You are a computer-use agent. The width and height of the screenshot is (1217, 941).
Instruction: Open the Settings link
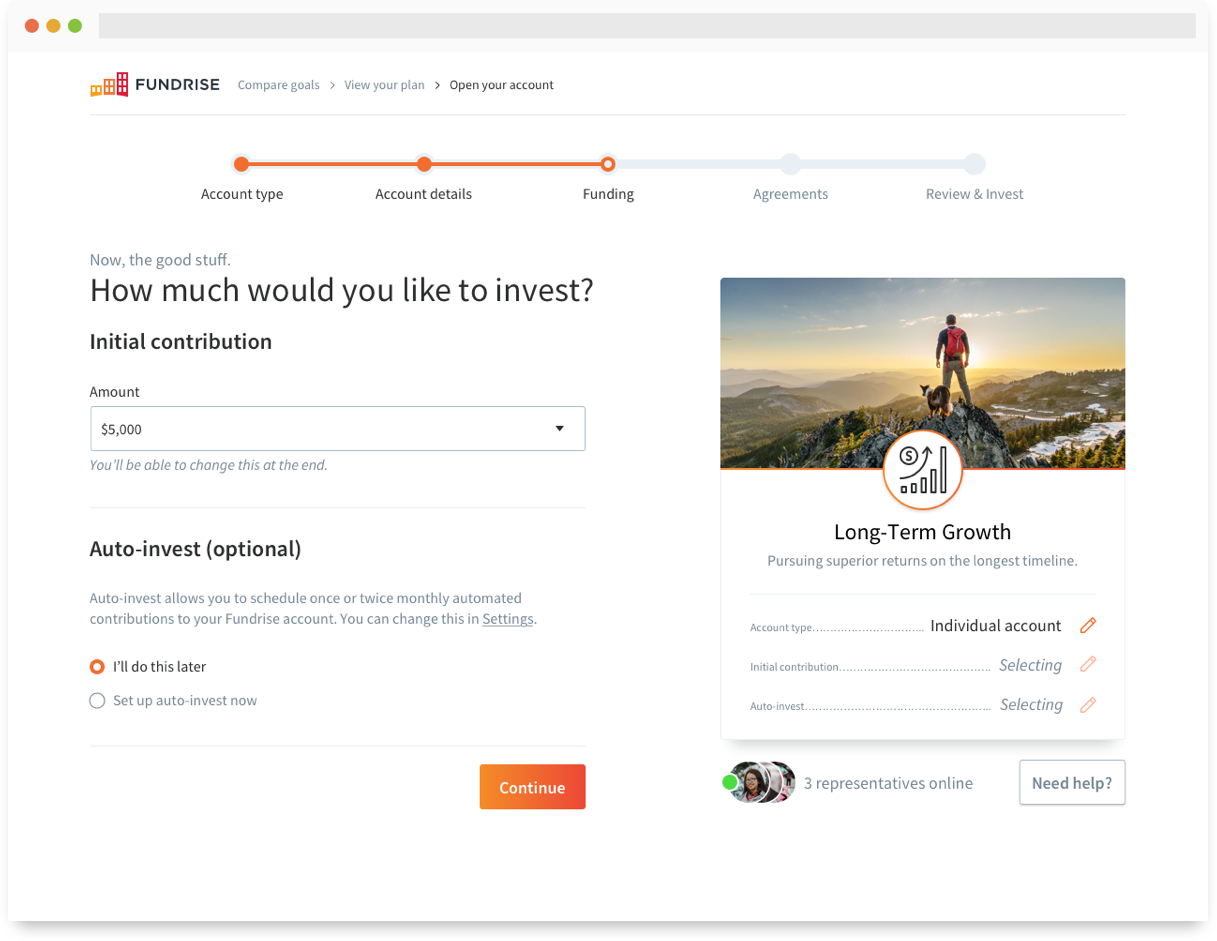(x=507, y=619)
